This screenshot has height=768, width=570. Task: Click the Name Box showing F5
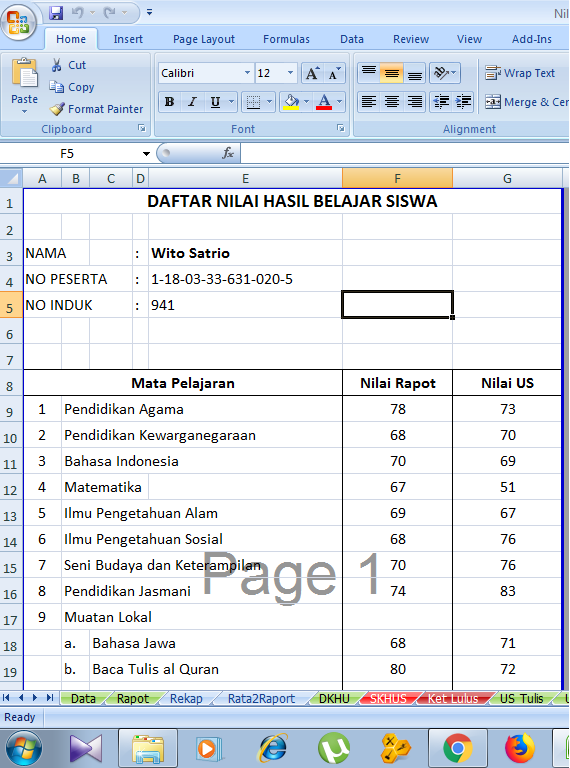coord(67,154)
